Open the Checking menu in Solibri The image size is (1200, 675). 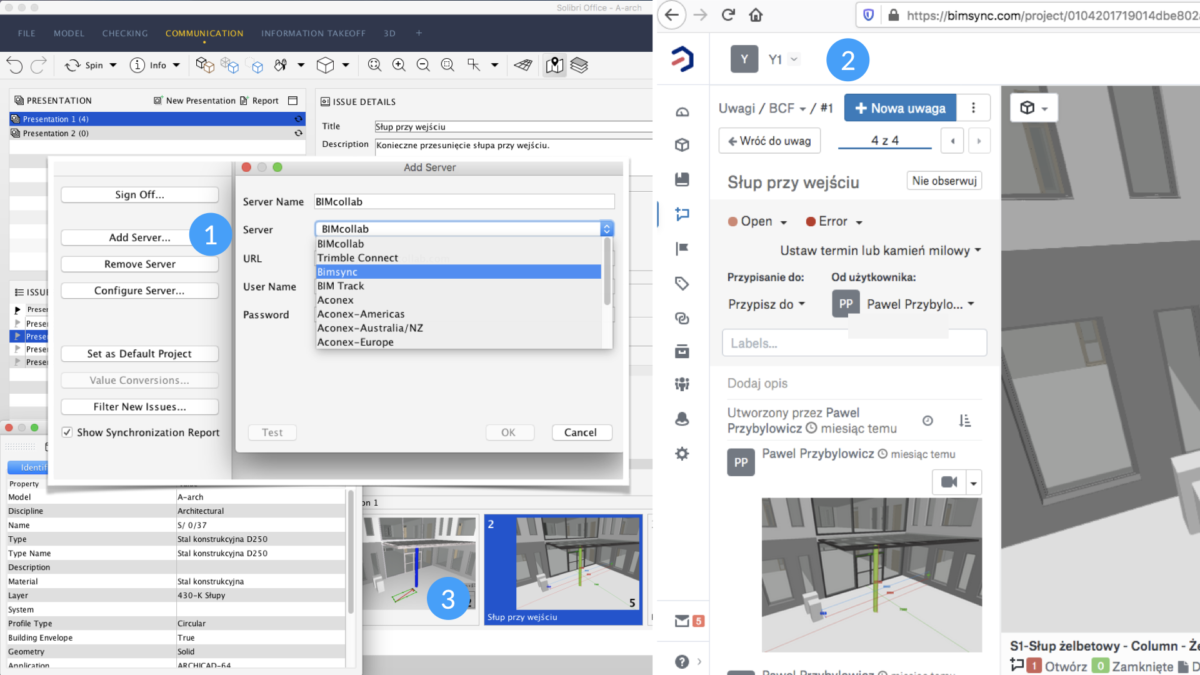point(124,32)
